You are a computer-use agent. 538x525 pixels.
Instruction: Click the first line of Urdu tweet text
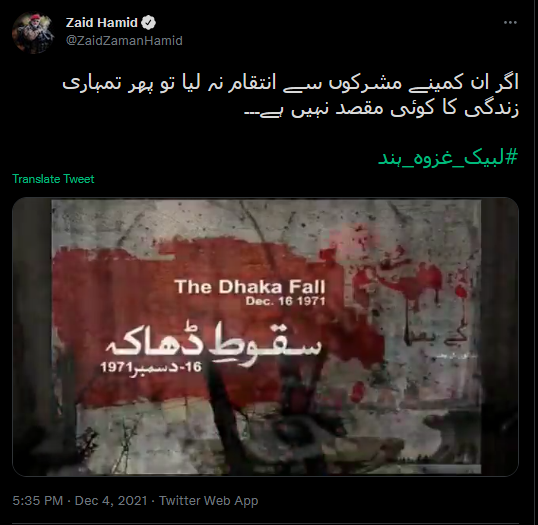click(290, 84)
